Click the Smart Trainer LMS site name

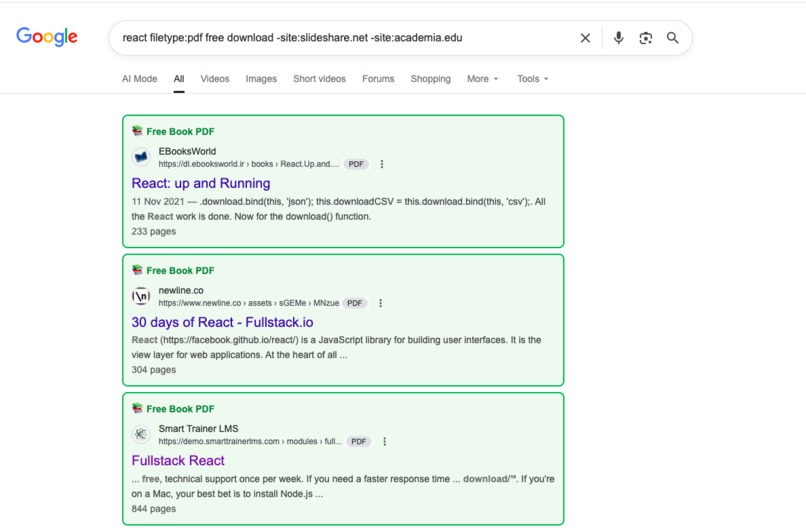[198, 429]
